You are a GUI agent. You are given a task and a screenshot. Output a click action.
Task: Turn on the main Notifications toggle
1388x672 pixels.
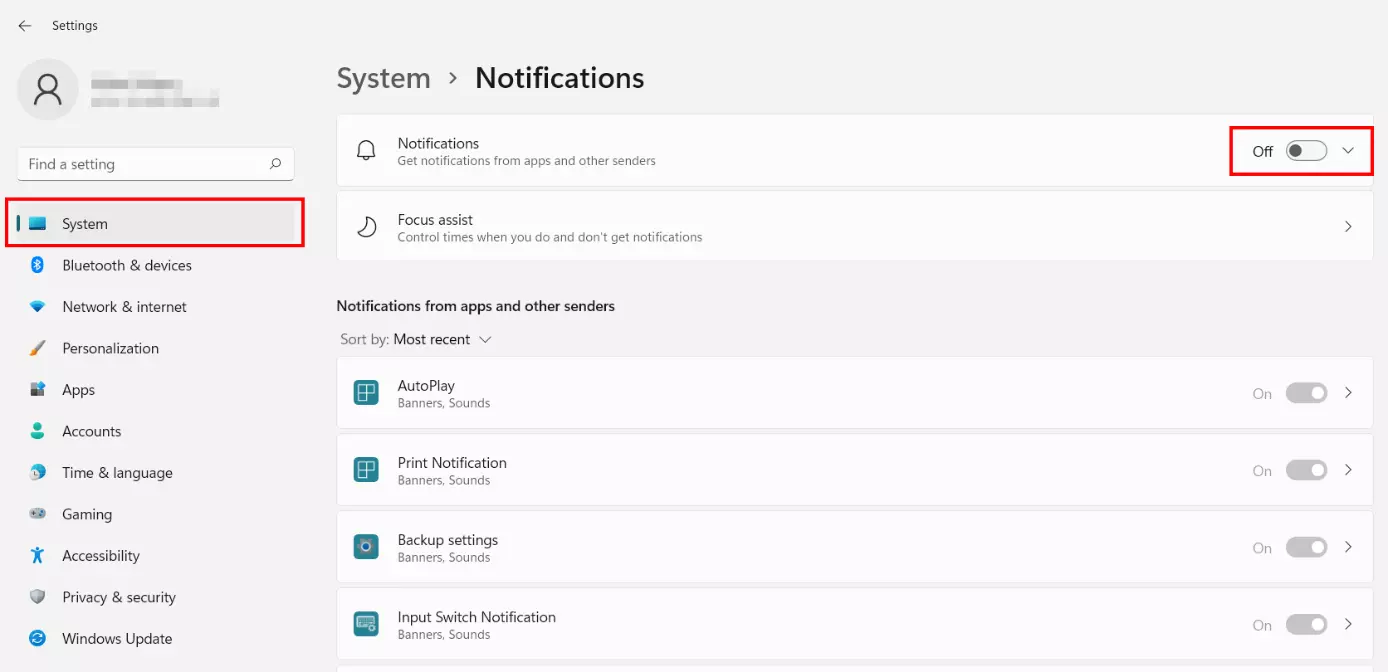point(1306,151)
